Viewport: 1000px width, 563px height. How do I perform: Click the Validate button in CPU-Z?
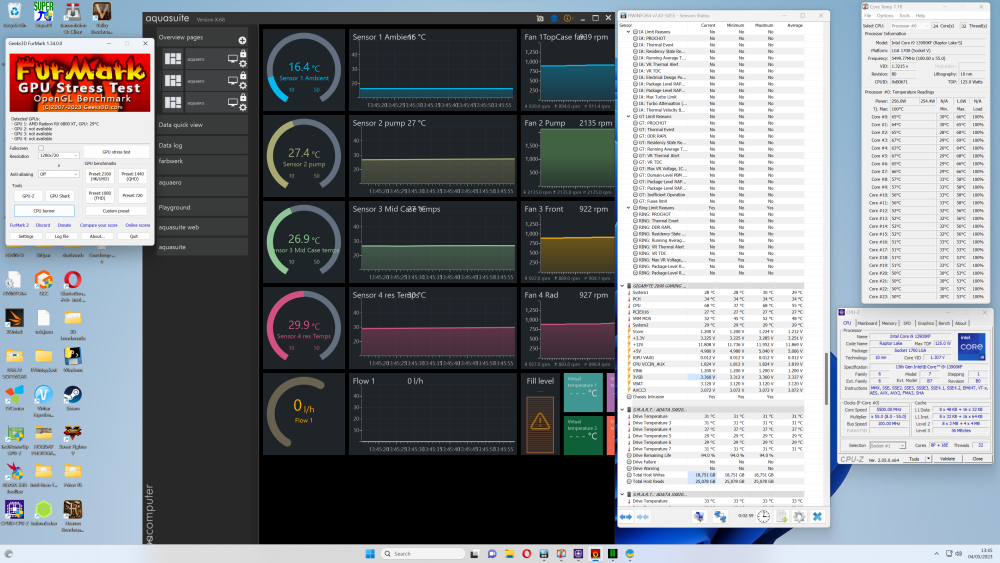(x=947, y=459)
